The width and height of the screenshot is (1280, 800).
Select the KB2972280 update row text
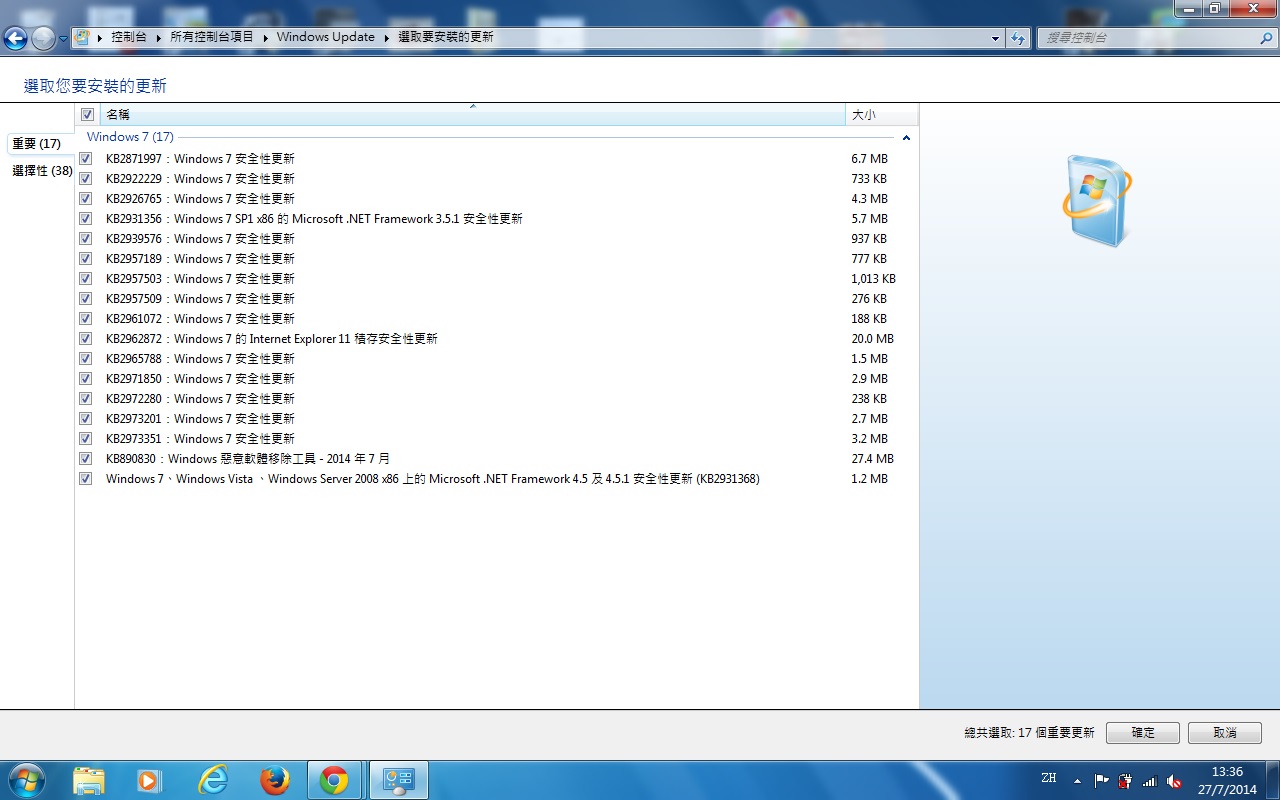[x=200, y=399]
